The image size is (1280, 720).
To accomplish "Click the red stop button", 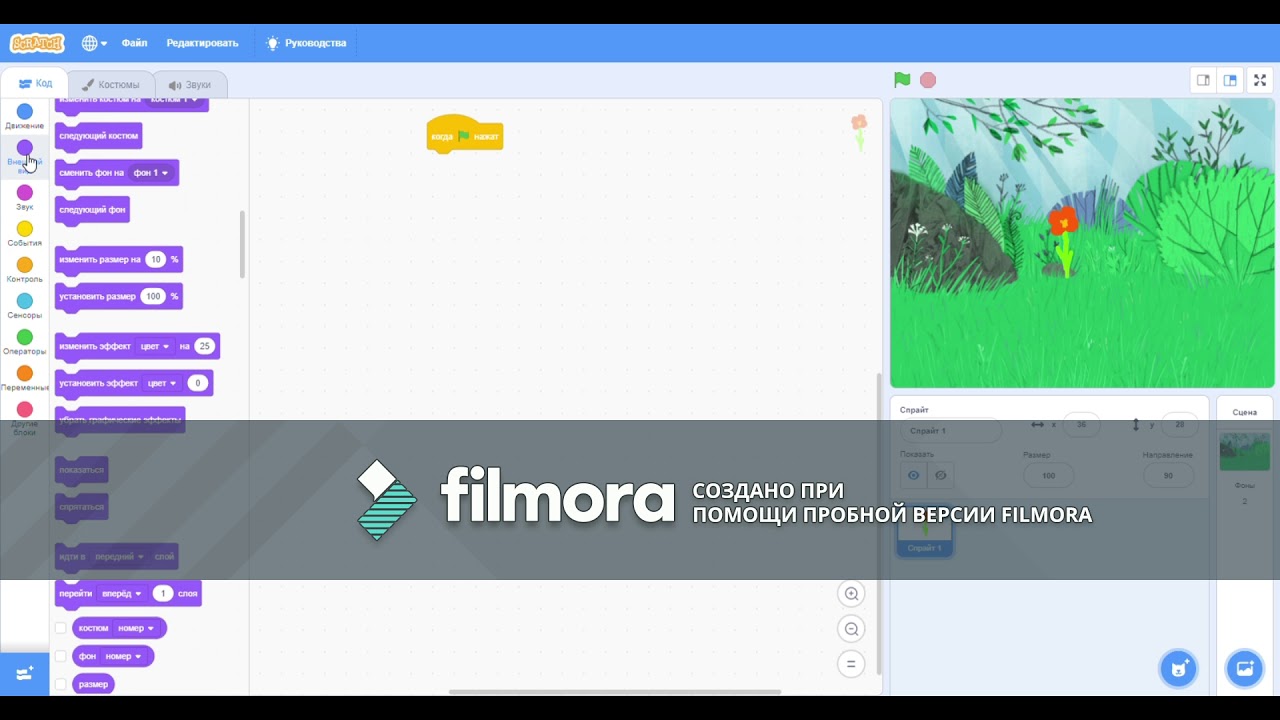I will point(928,80).
